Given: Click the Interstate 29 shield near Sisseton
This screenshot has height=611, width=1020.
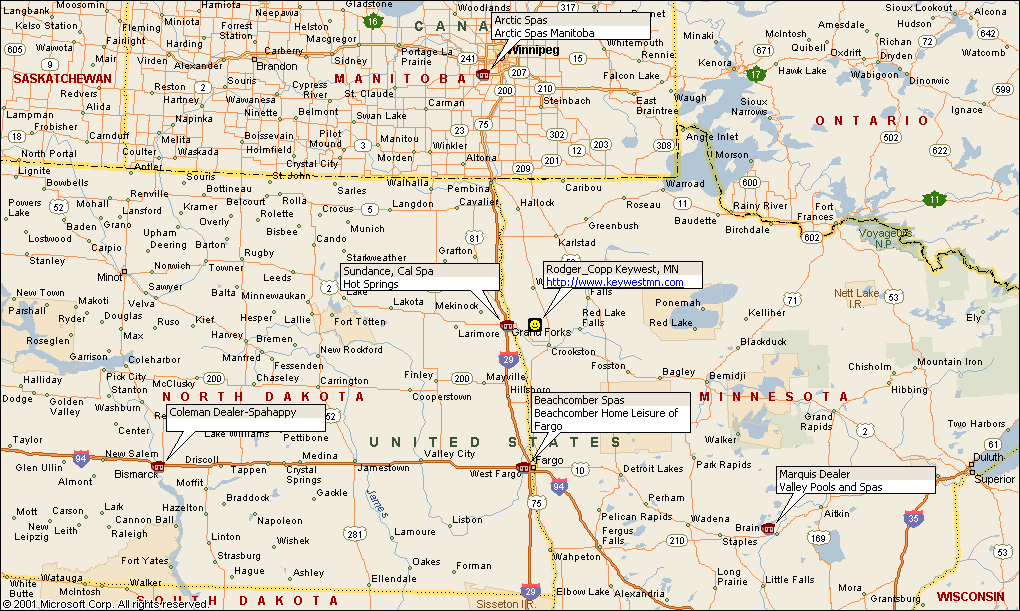Looking at the screenshot, I should (x=530, y=591).
